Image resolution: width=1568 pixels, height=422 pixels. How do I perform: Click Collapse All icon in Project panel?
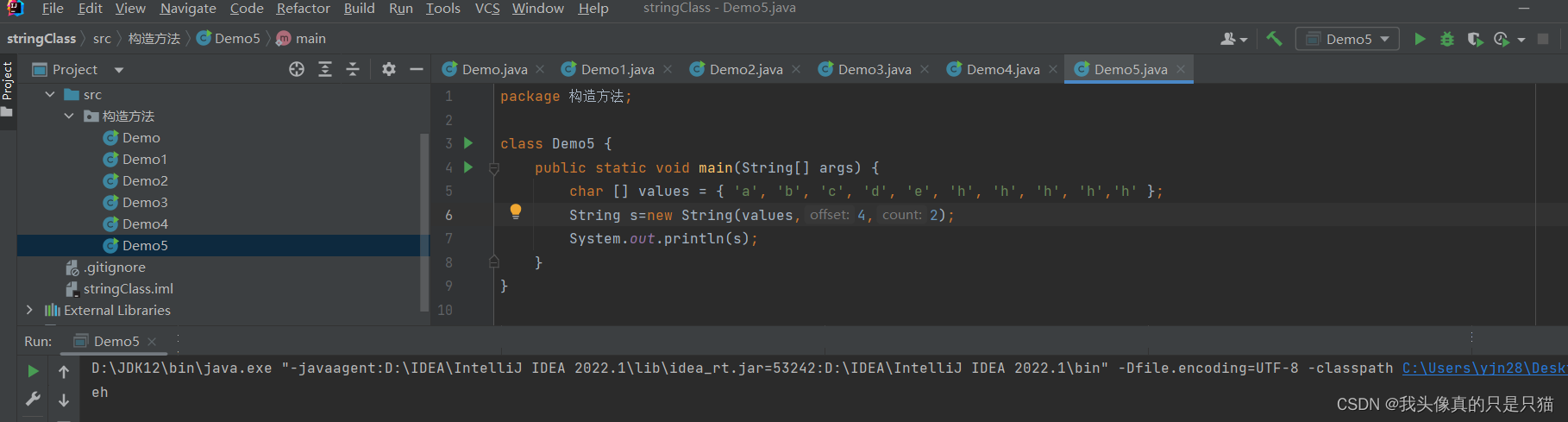pos(353,69)
